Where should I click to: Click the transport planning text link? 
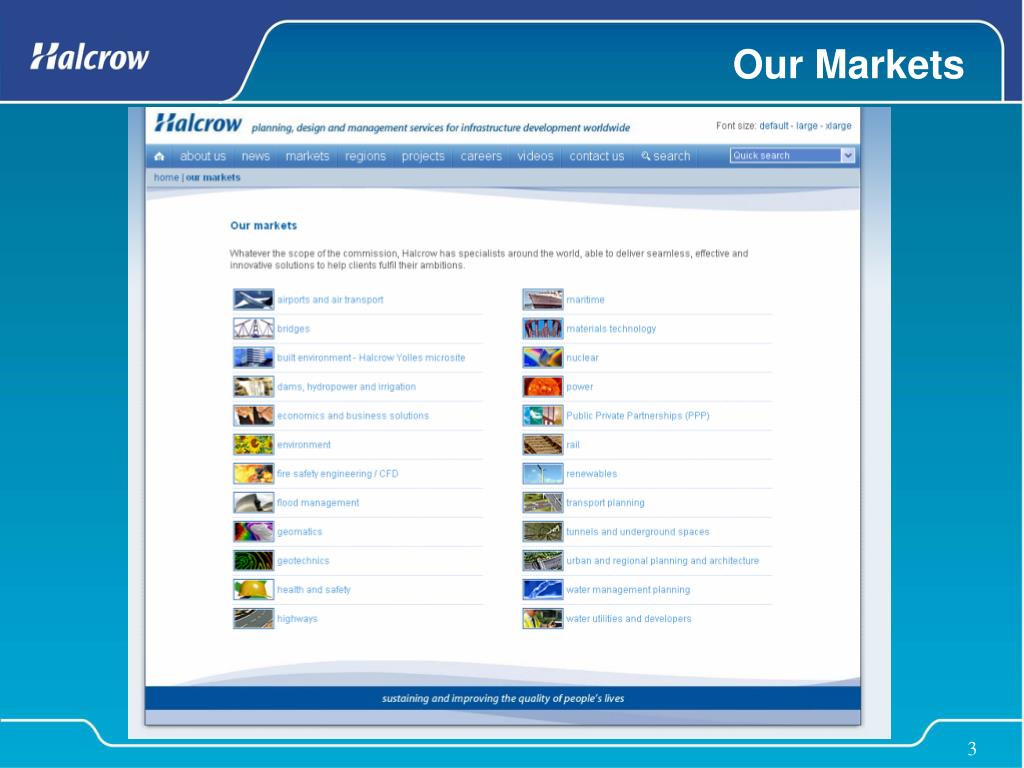pos(605,503)
